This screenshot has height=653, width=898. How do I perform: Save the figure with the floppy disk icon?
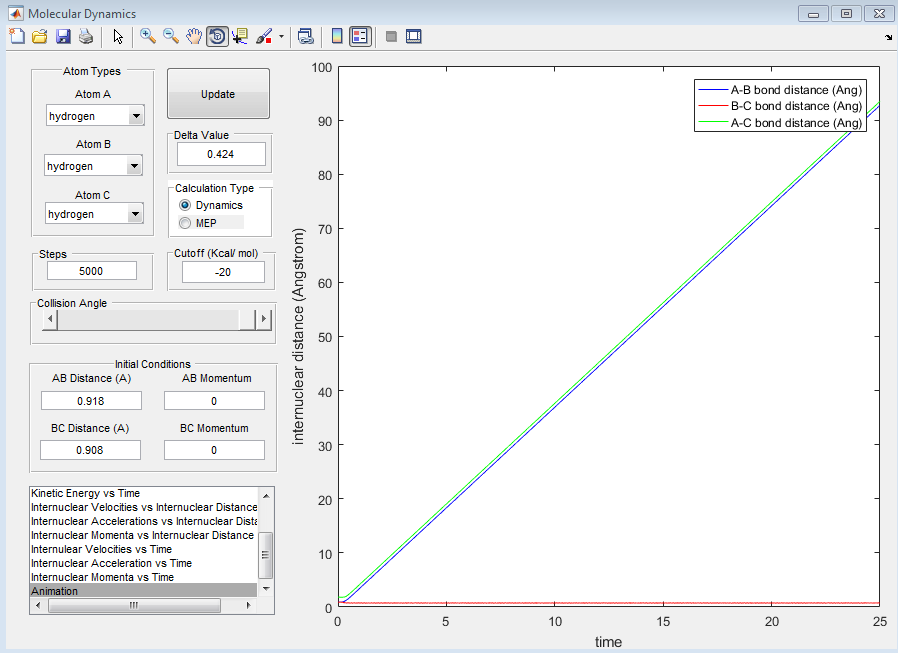63,37
